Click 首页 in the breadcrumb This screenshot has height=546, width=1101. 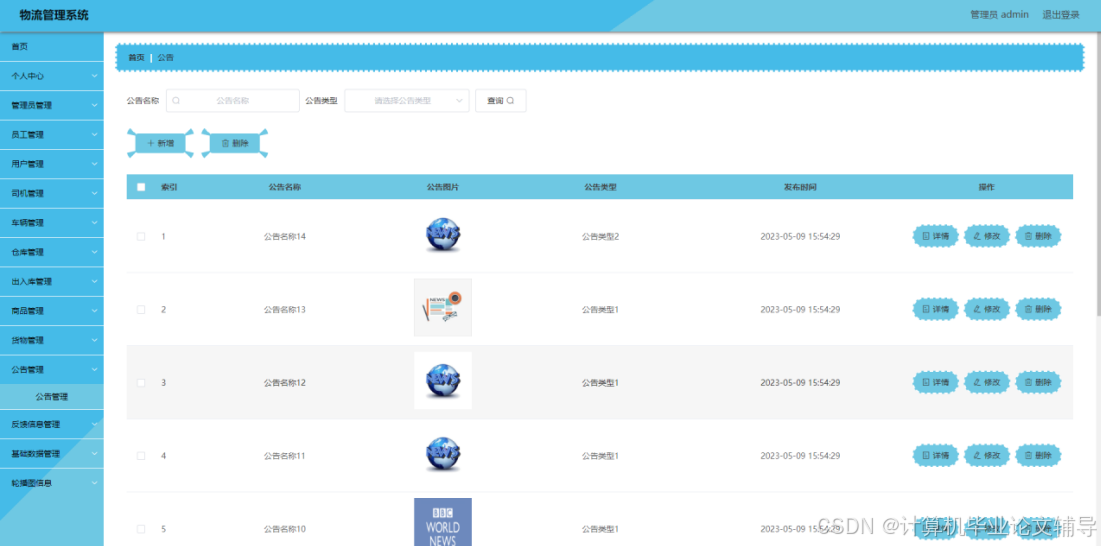[x=136, y=58]
